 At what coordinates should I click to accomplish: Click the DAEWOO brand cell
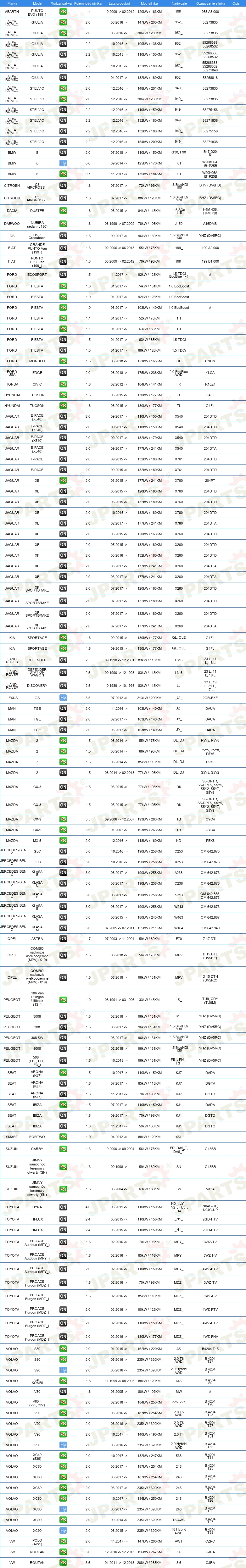(12, 223)
